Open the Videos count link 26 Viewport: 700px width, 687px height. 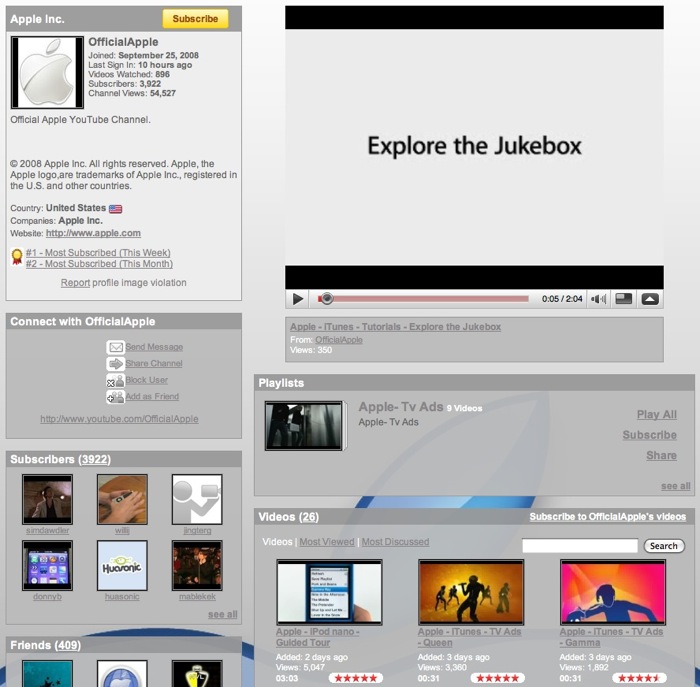309,517
